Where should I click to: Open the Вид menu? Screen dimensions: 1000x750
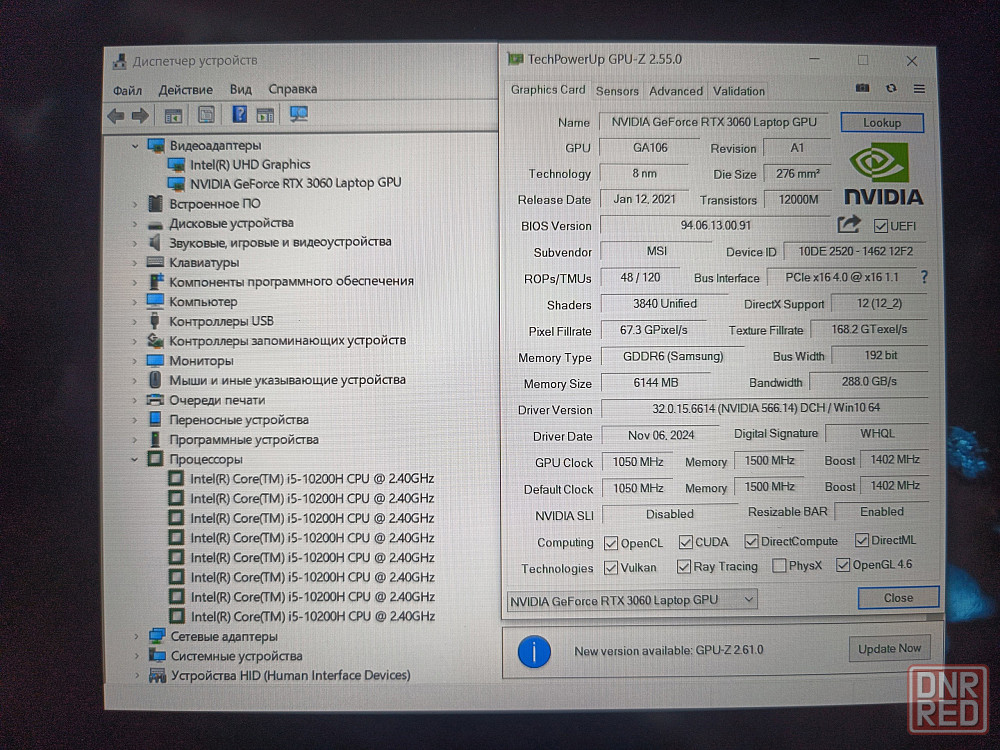coord(240,89)
